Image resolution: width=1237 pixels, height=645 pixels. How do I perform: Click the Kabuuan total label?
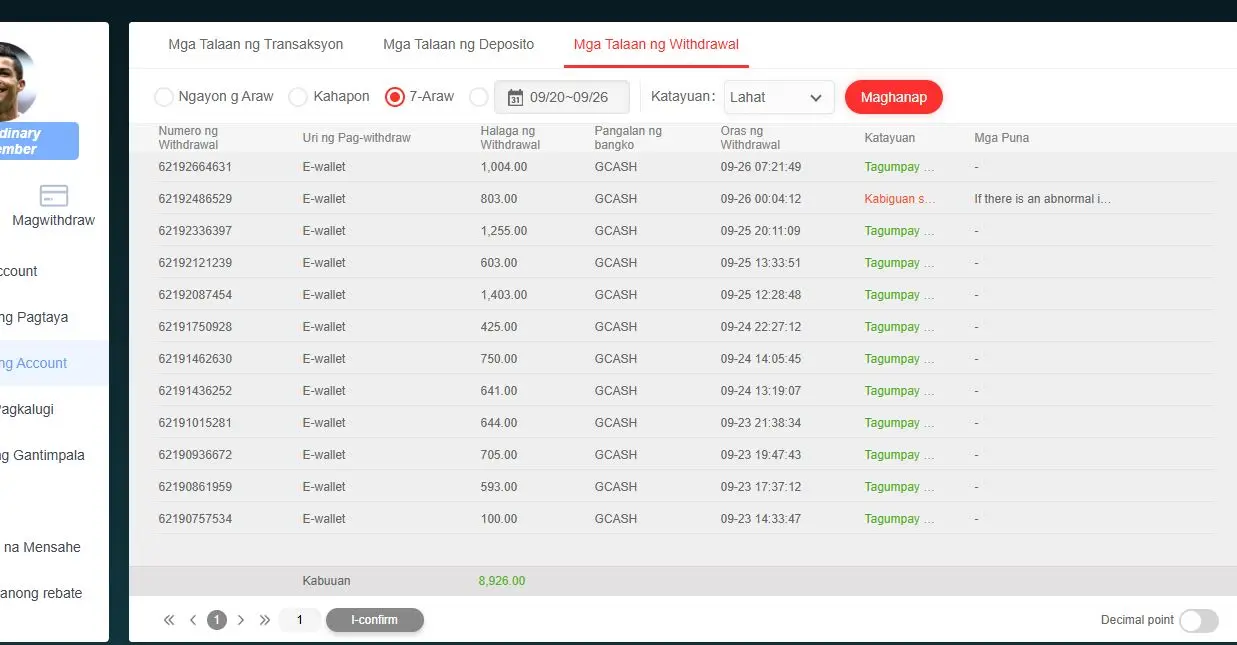coord(327,581)
